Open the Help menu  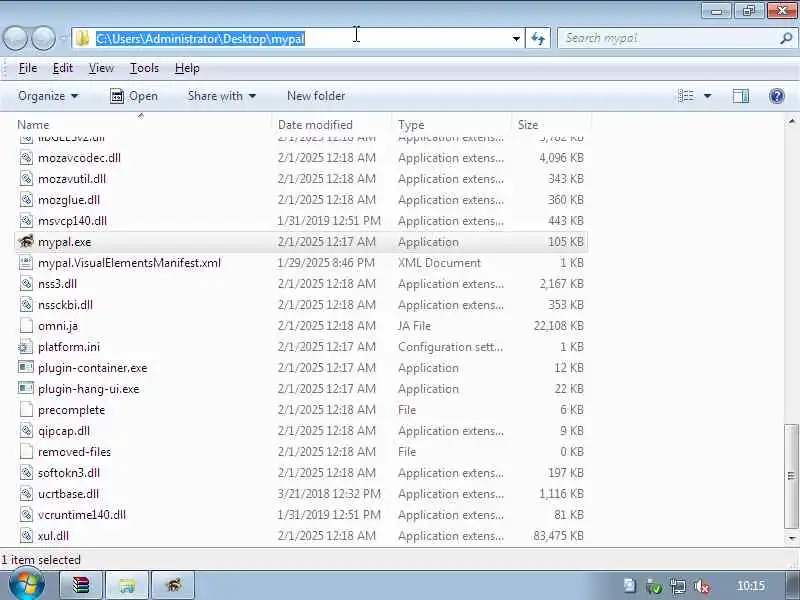pyautogui.click(x=187, y=68)
